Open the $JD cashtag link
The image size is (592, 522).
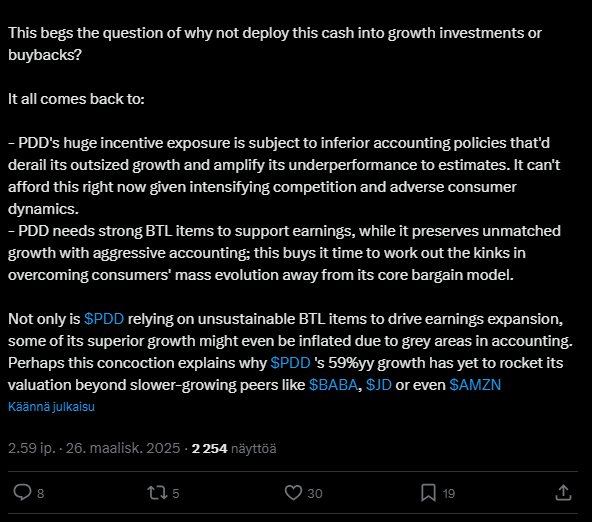click(x=379, y=385)
